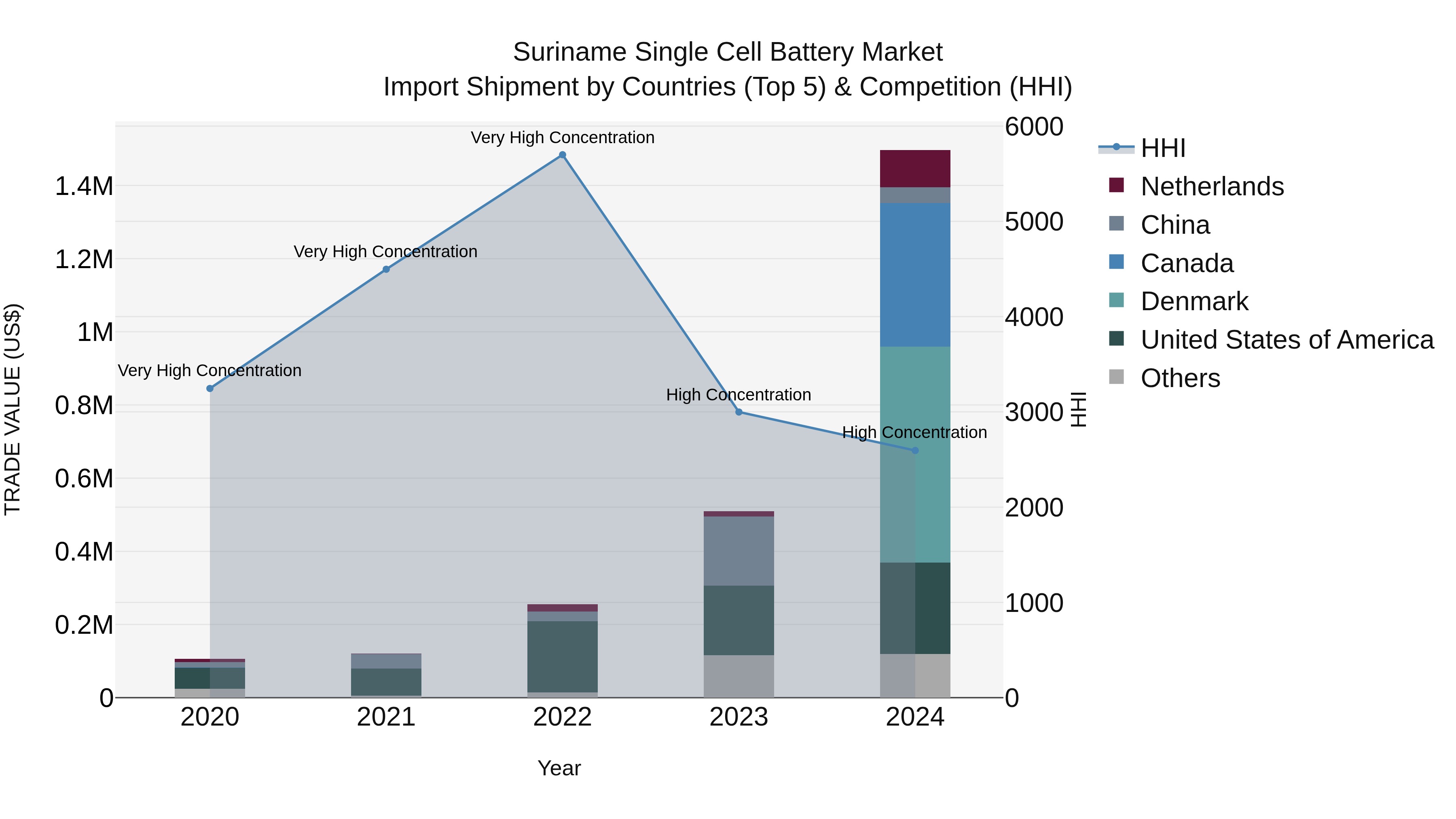Click the USA segment in 2022 bar

coord(563,657)
